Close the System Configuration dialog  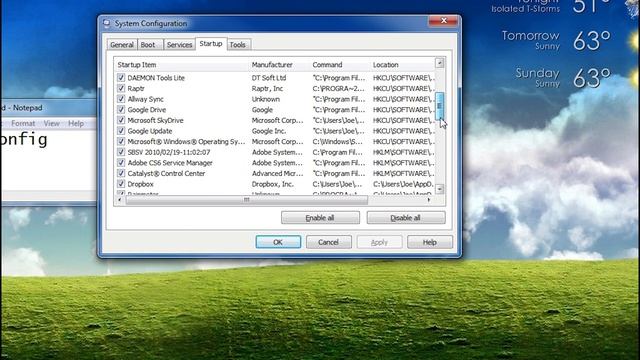coord(443,20)
